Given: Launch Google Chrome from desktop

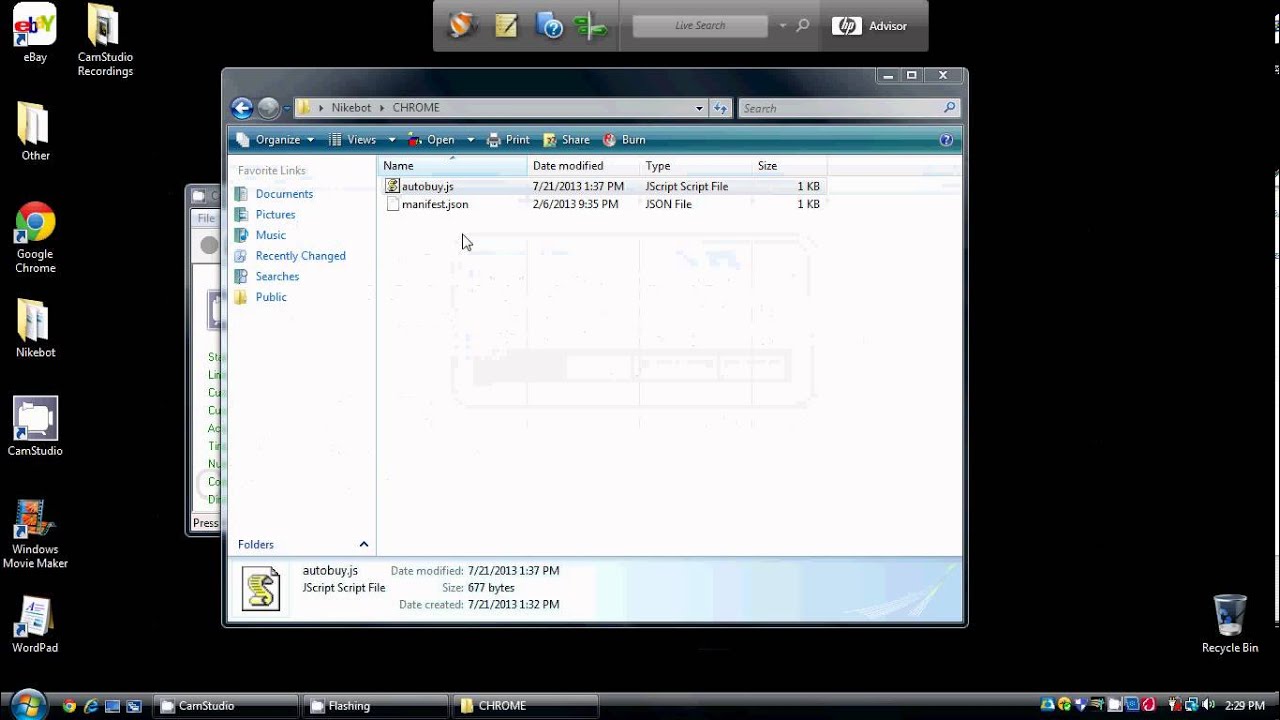Looking at the screenshot, I should [x=35, y=238].
